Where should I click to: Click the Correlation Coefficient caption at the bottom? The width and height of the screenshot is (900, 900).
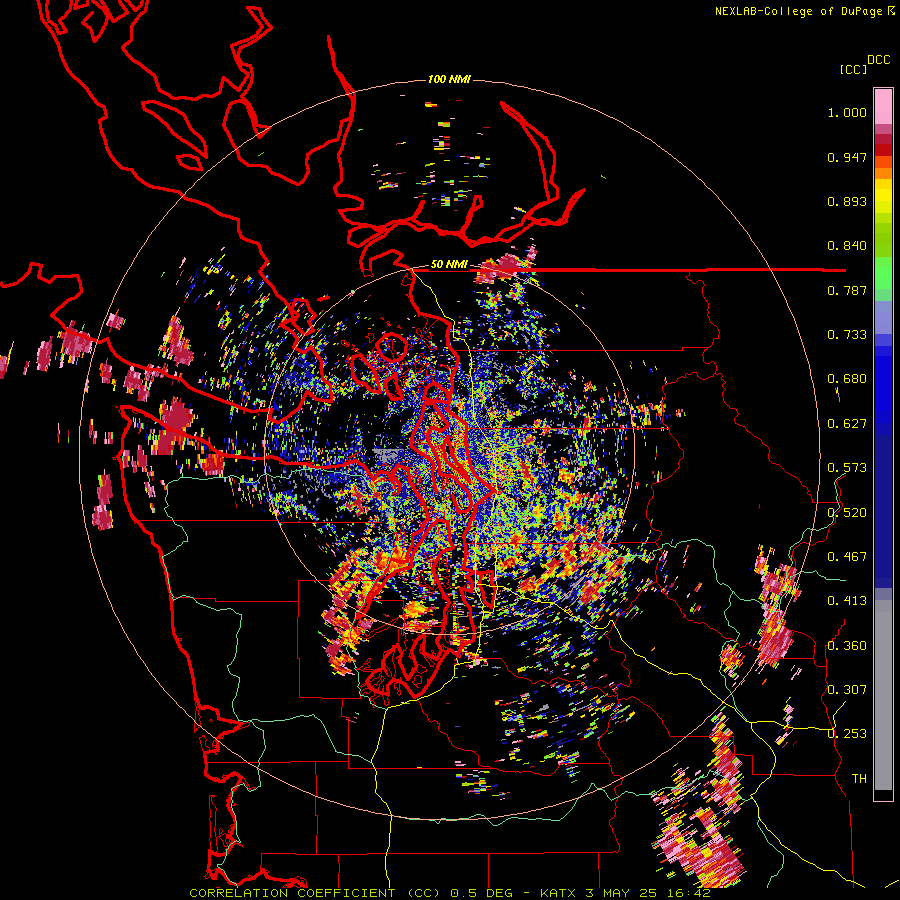[x=449, y=893]
